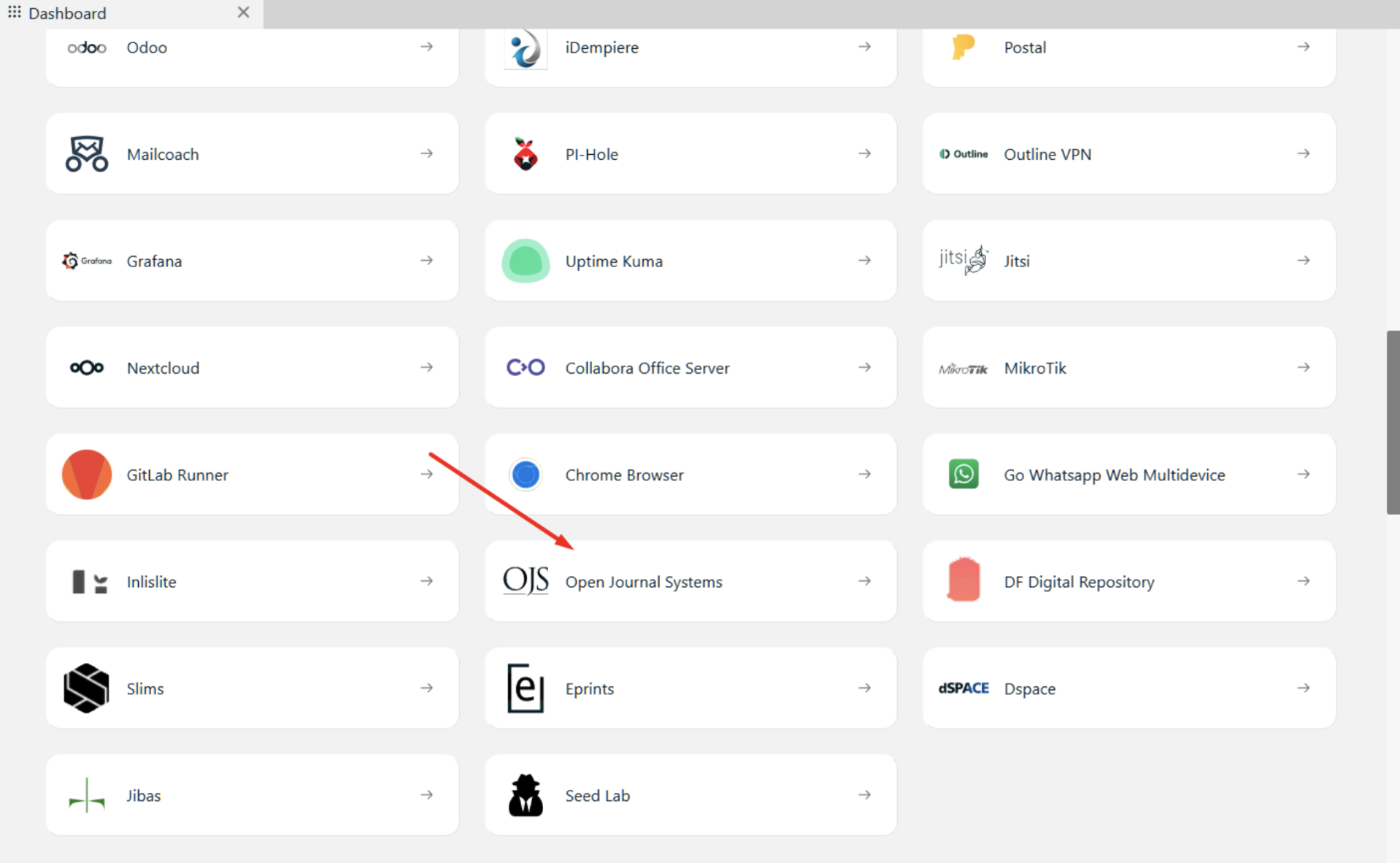Viewport: 1400px width, 863px height.
Task: Click the arrow on the Dspace card
Action: [1304, 688]
